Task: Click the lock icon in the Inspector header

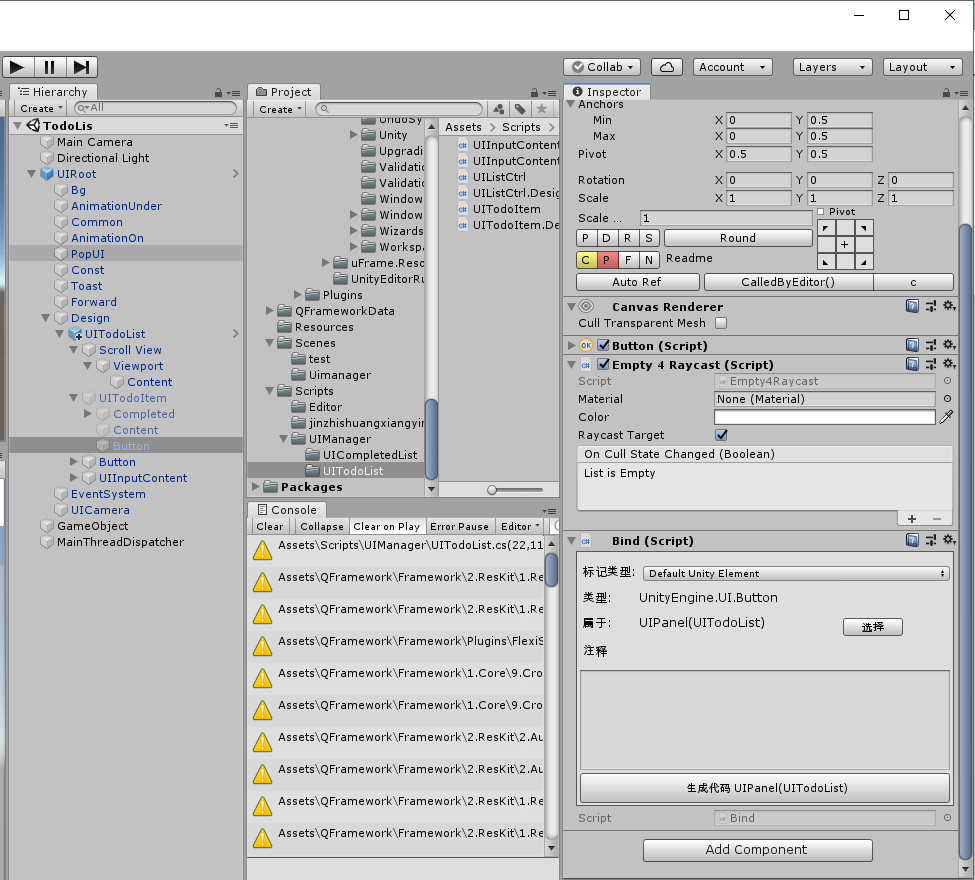Action: (946, 92)
